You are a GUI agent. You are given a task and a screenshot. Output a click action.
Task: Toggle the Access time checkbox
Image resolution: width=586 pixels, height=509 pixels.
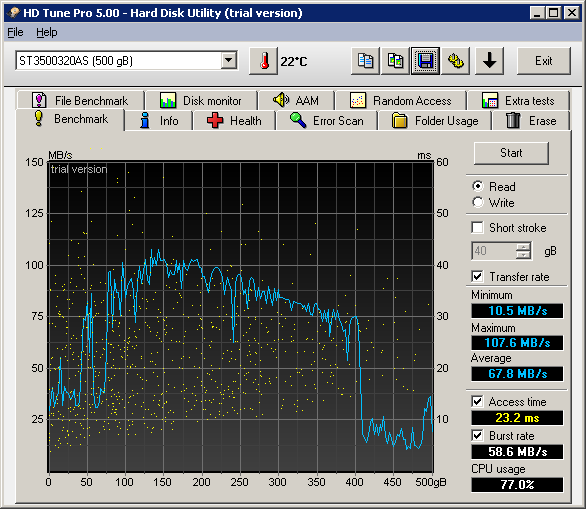477,401
